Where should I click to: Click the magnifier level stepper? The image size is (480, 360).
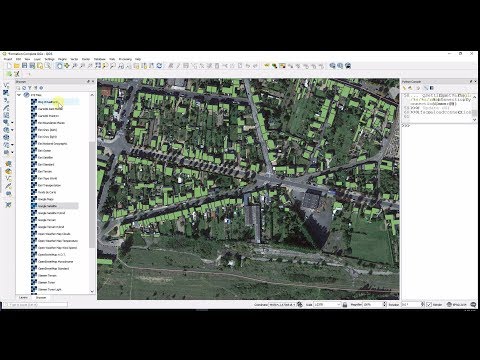coord(385,305)
